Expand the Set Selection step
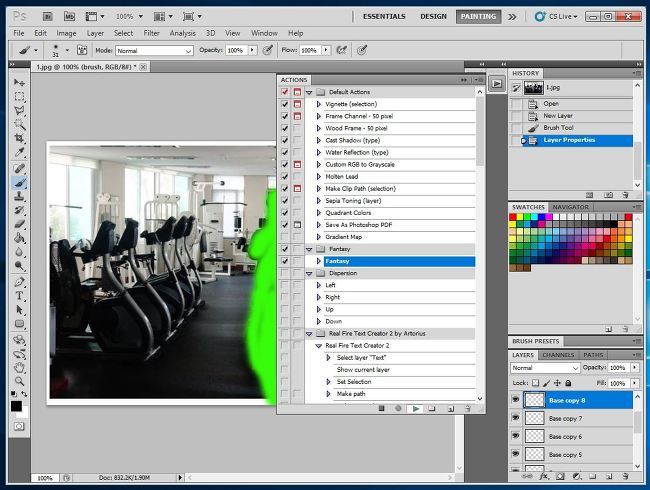 [x=328, y=382]
